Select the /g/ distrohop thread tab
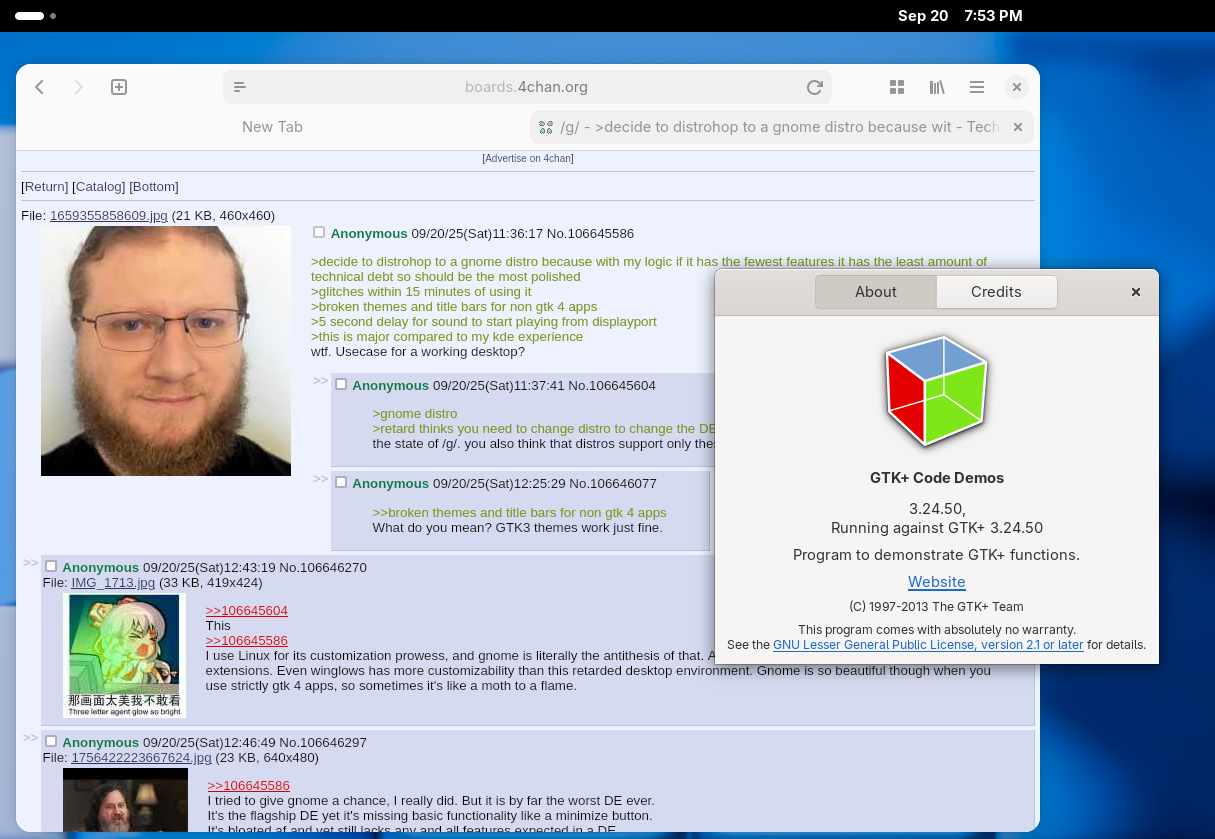This screenshot has width=1215, height=839. tap(781, 127)
